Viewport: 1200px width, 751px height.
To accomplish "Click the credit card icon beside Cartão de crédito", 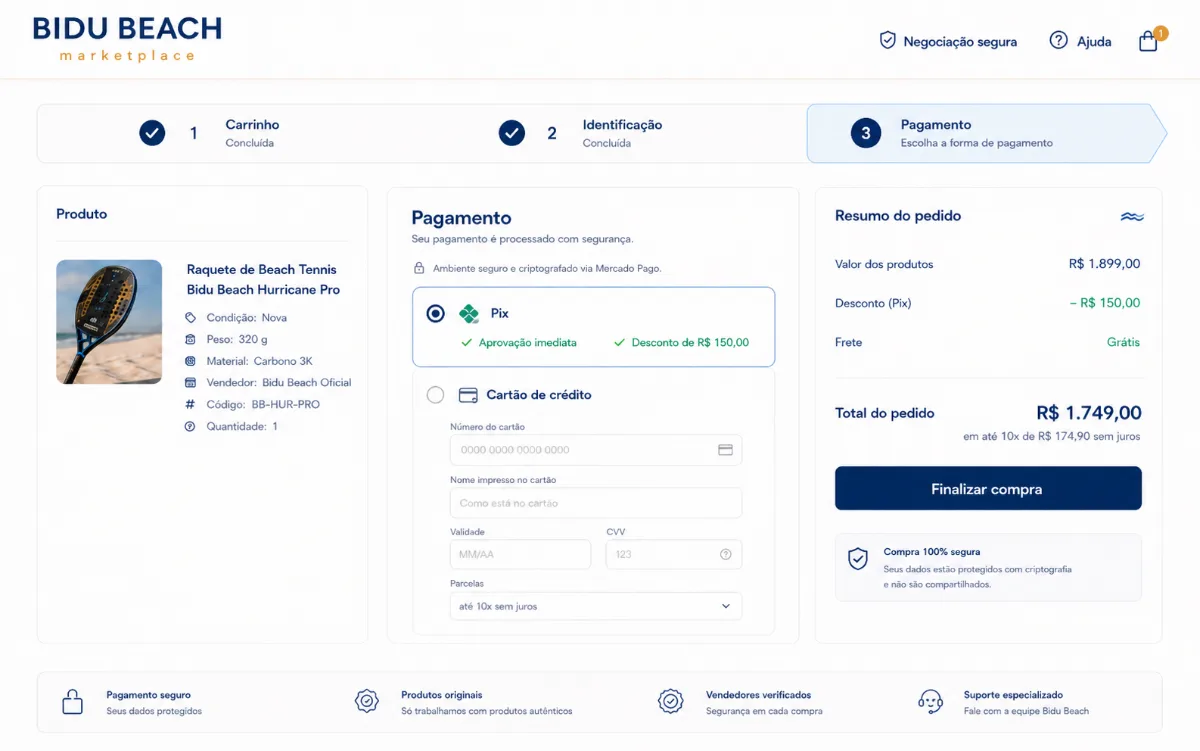I will (468, 395).
